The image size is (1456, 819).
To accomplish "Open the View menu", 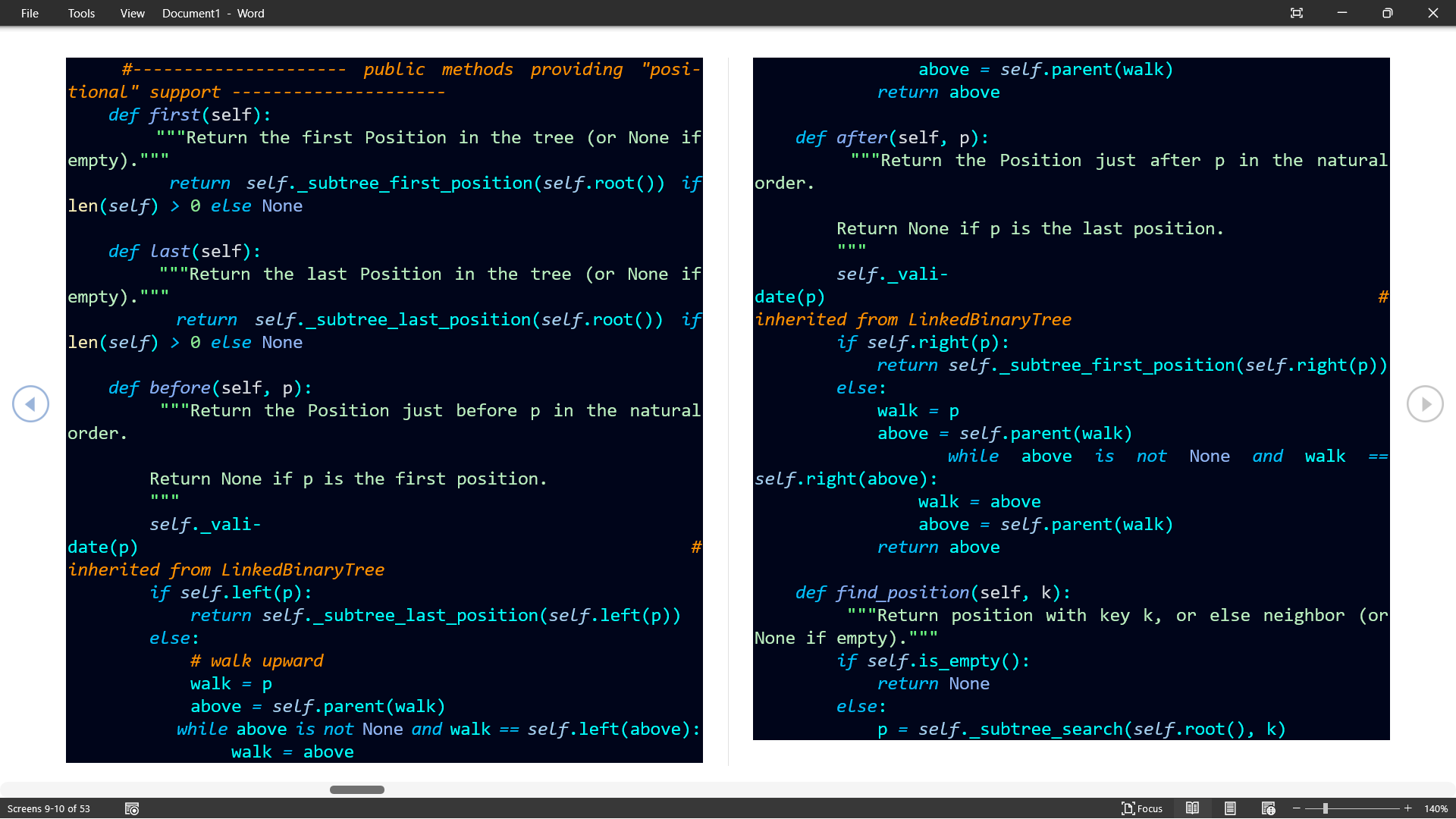I will coord(132,13).
